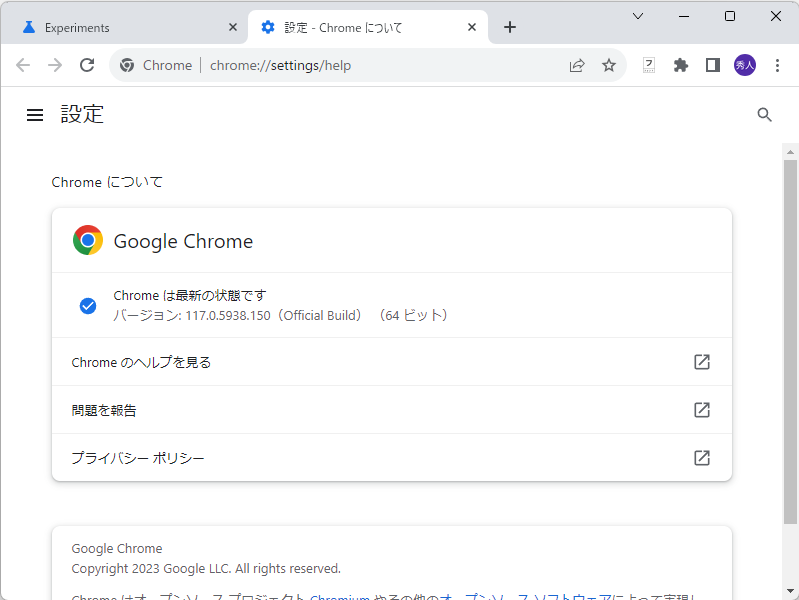This screenshot has height=600, width=799.
Task: Open Chrome のヘルプを見る row
Action: [392, 362]
